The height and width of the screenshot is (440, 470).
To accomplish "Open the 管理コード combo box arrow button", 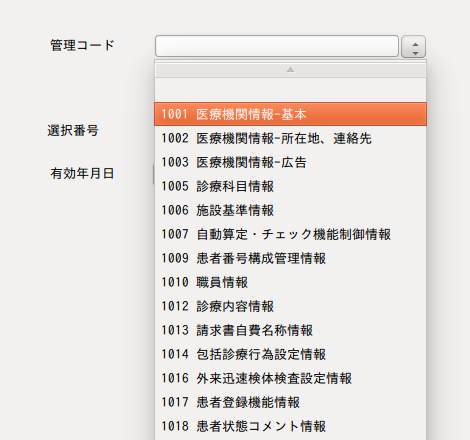I will coord(413,46).
